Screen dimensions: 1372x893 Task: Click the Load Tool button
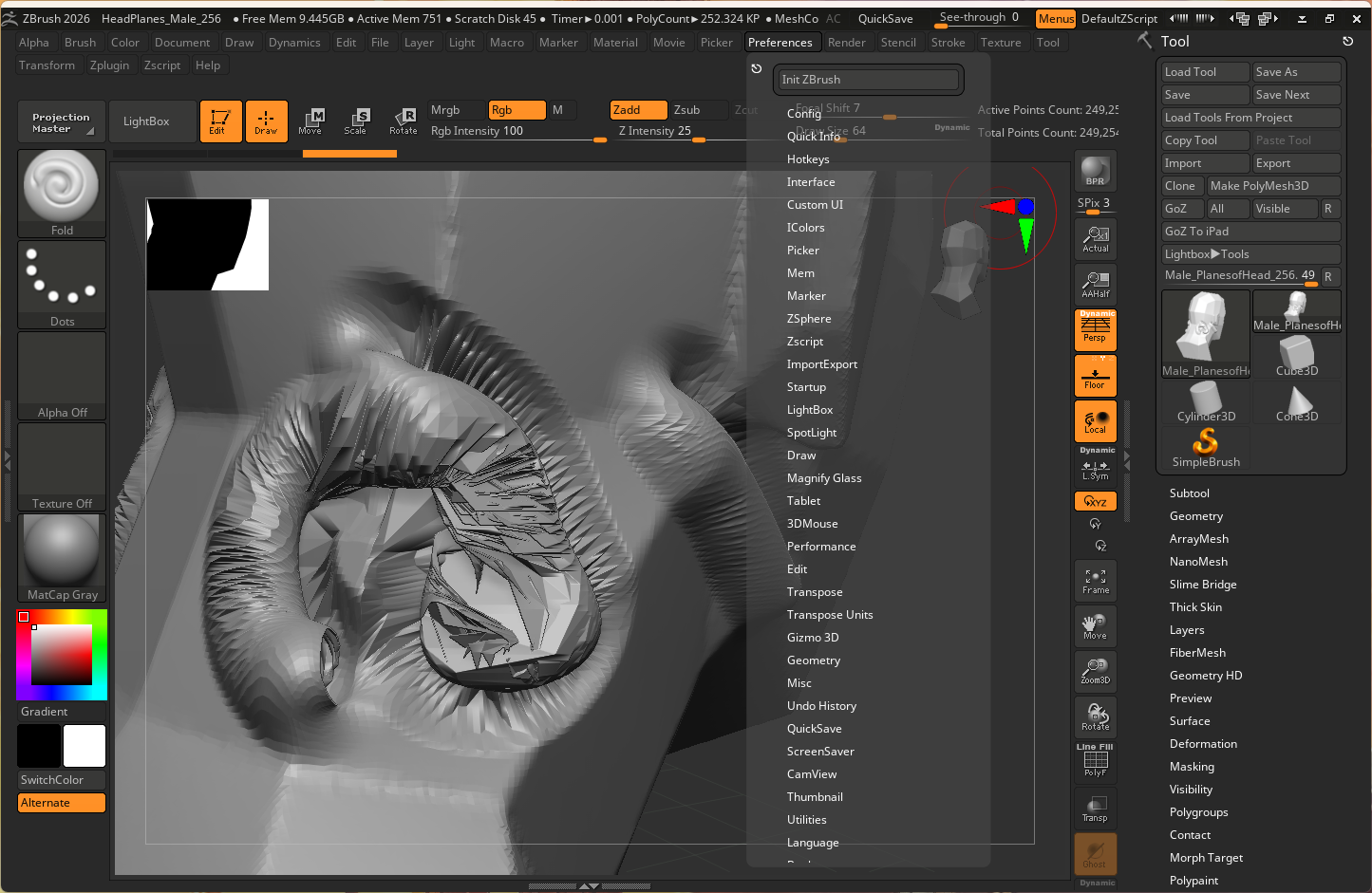click(1206, 72)
